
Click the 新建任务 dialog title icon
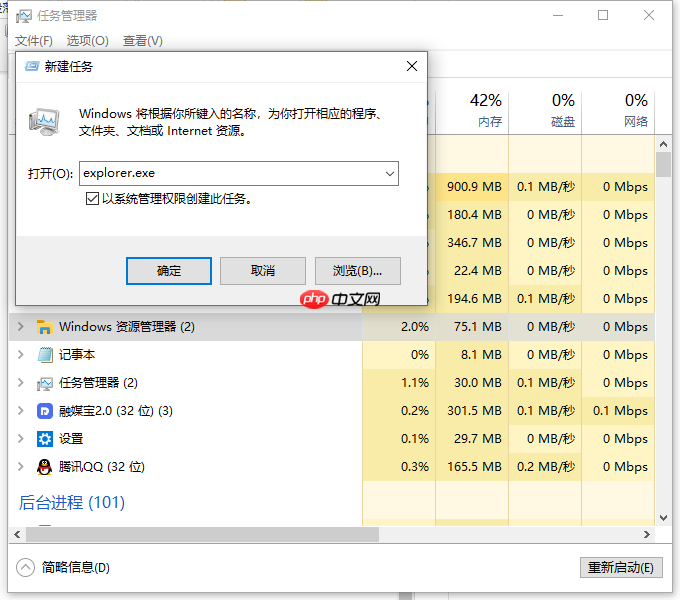click(32, 66)
